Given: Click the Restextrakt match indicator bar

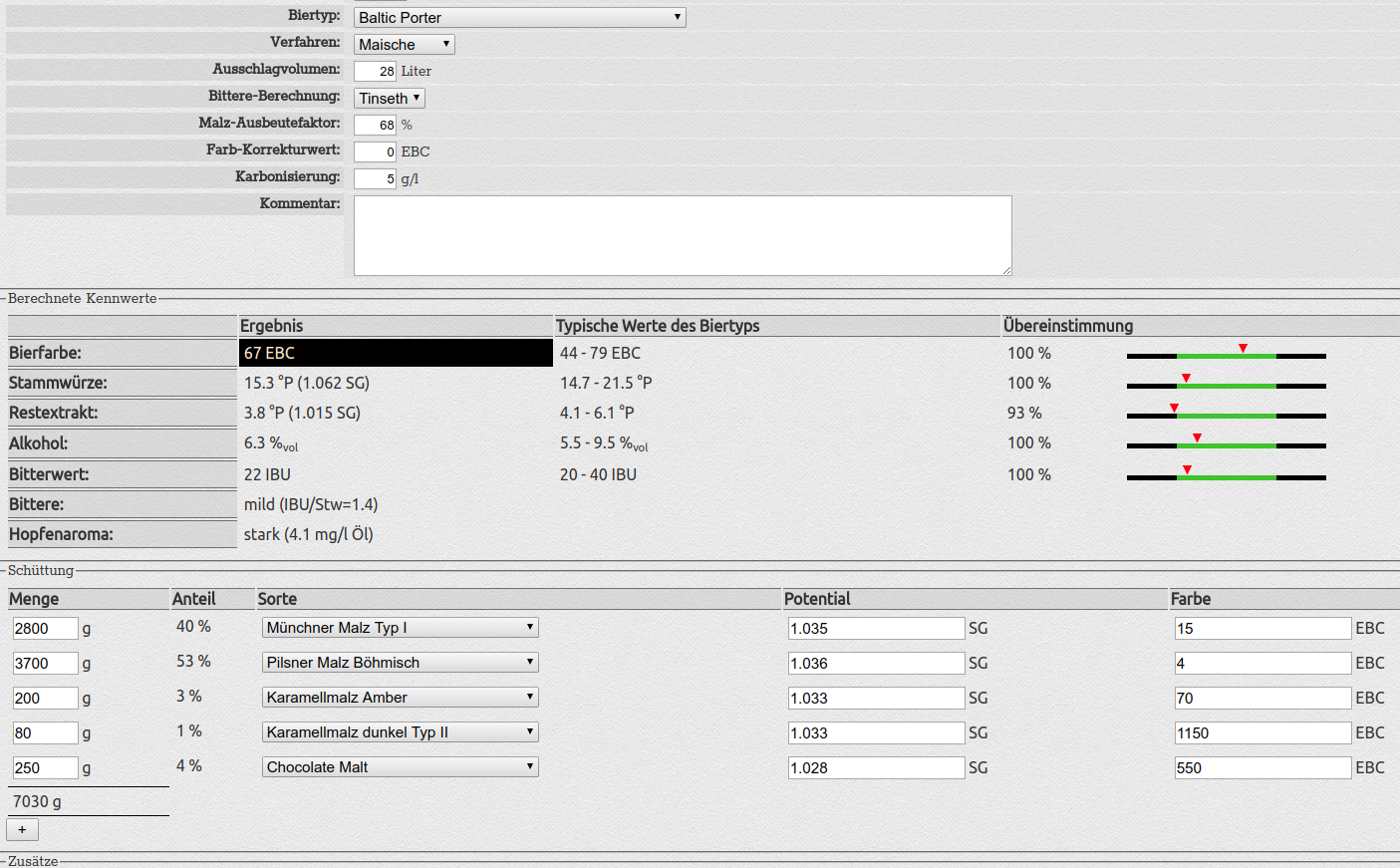Looking at the screenshot, I should click(1226, 415).
